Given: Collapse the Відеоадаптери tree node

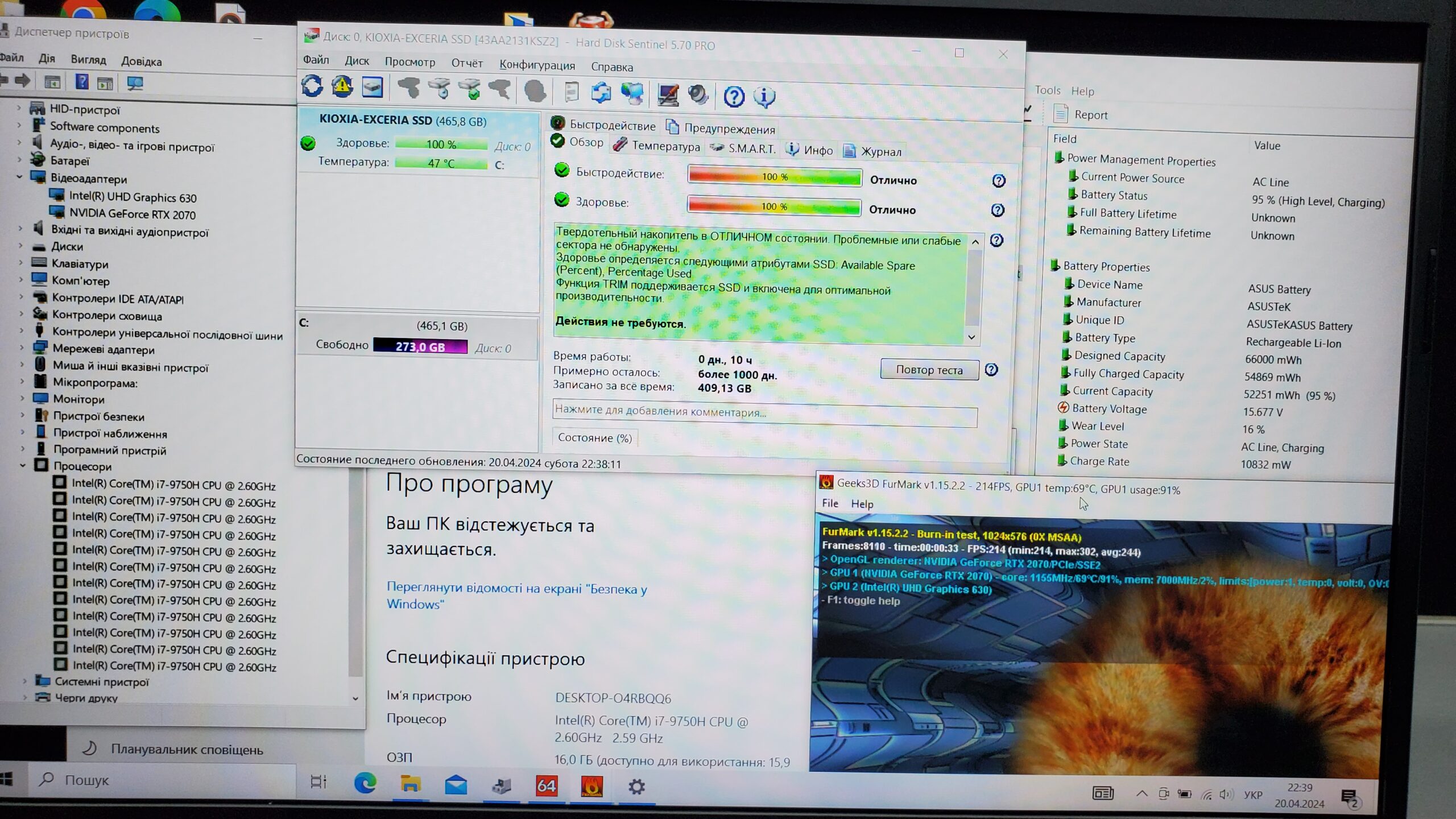Looking at the screenshot, I should click(20, 177).
